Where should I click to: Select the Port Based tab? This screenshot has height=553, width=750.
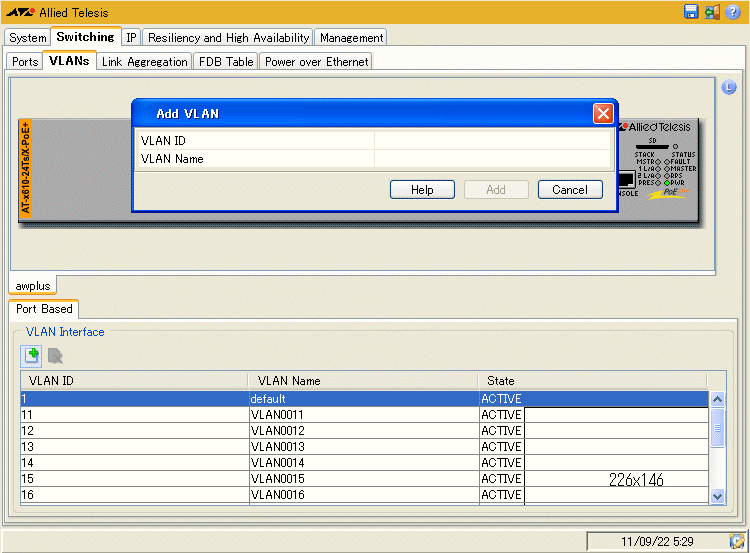click(x=44, y=309)
